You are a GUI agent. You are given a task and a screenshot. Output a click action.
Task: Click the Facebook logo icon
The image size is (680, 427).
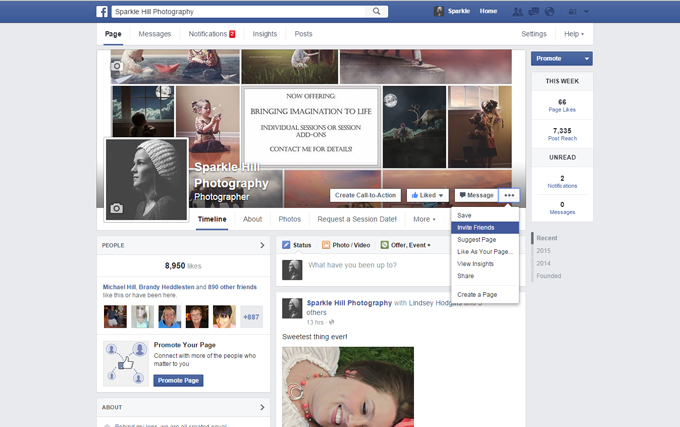tap(102, 12)
